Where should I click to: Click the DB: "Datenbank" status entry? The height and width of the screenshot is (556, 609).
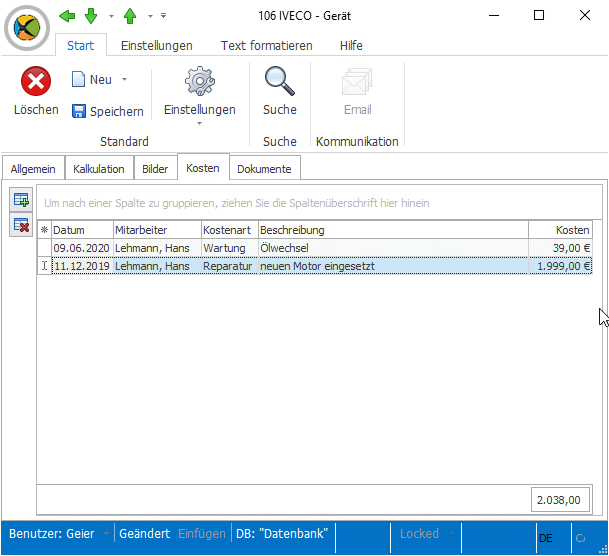point(282,534)
